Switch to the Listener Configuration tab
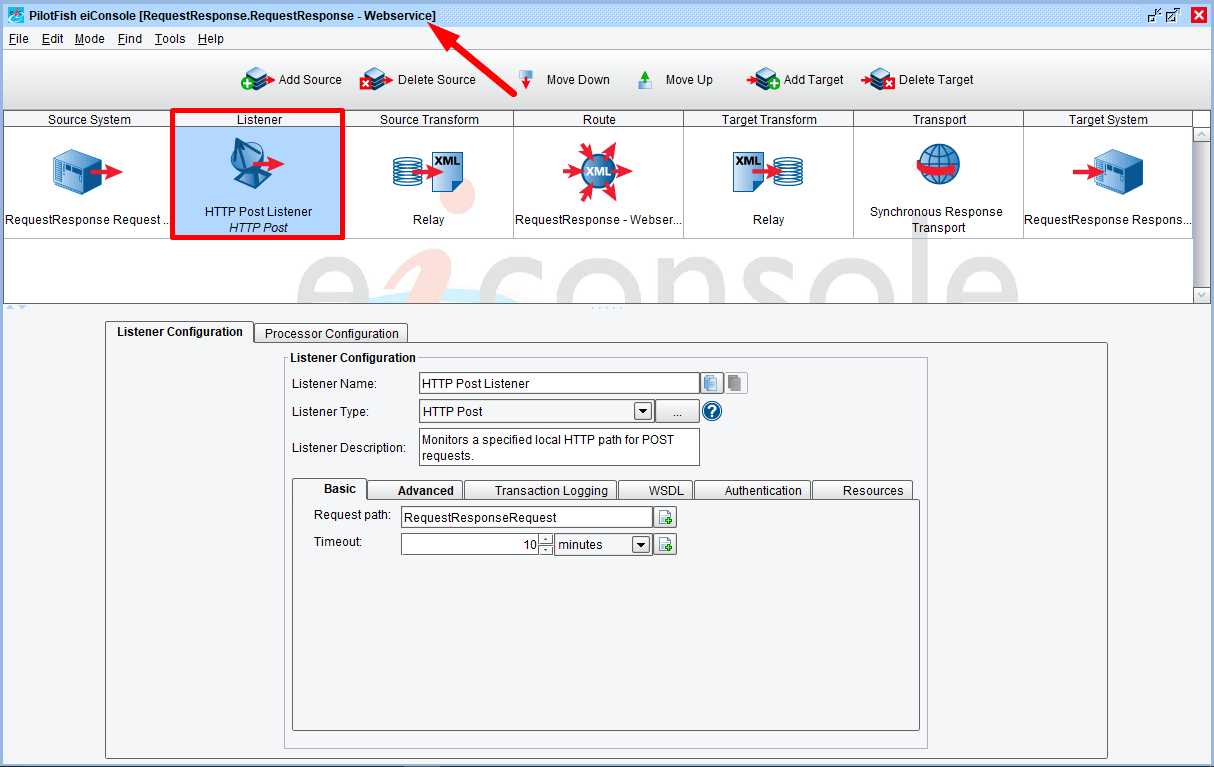Viewport: 1214px width, 767px height. coord(180,332)
